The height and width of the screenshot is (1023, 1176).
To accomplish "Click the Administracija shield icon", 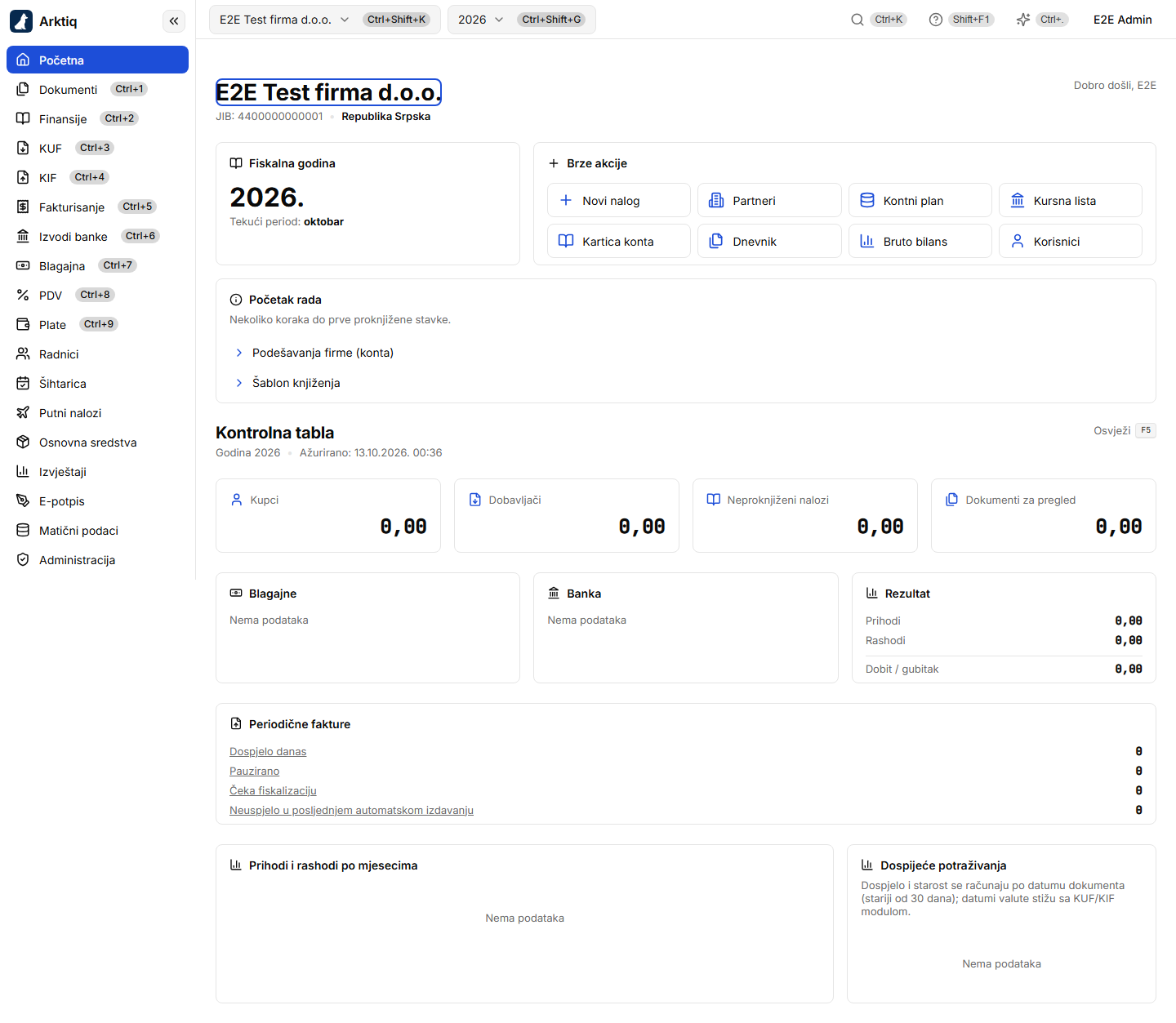I will pyautogui.click(x=23, y=560).
